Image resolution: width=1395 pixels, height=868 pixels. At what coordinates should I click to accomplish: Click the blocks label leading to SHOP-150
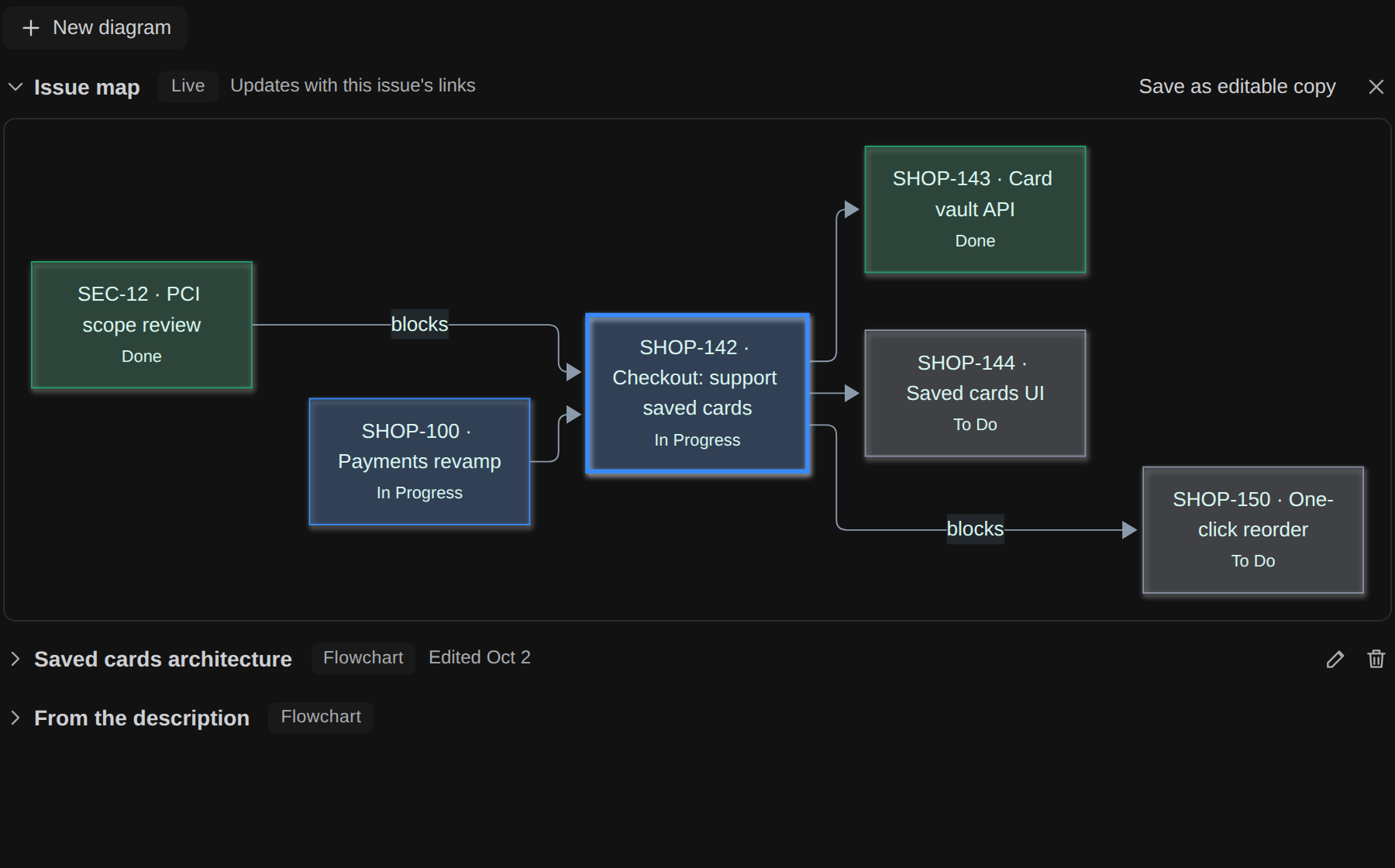coord(975,529)
